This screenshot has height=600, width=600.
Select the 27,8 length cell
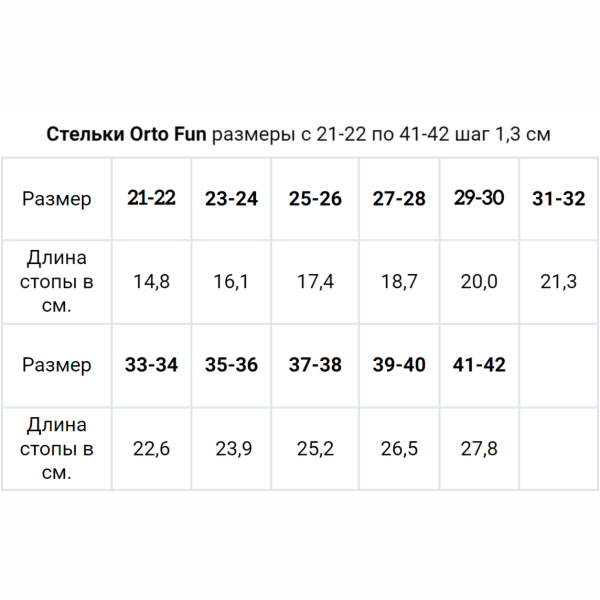coord(478,449)
